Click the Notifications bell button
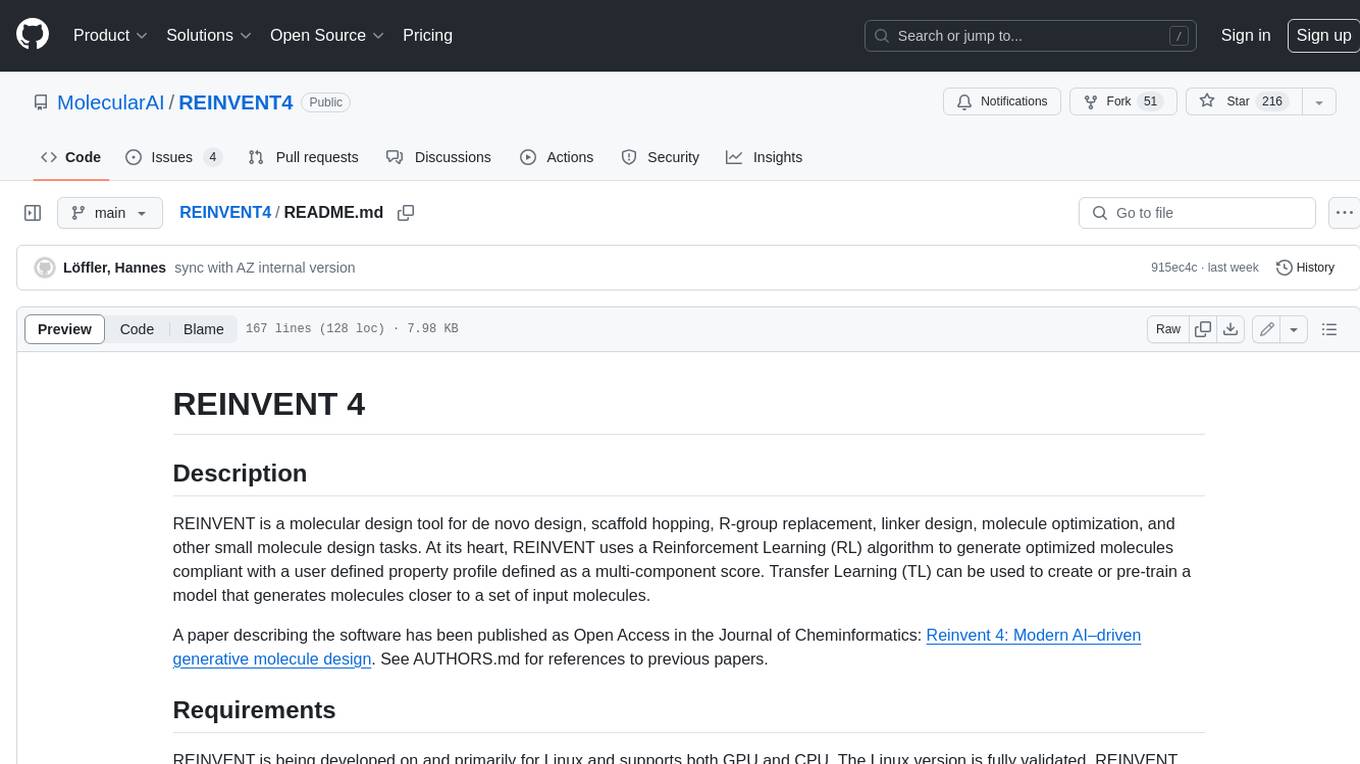This screenshot has width=1360, height=764. (1002, 101)
